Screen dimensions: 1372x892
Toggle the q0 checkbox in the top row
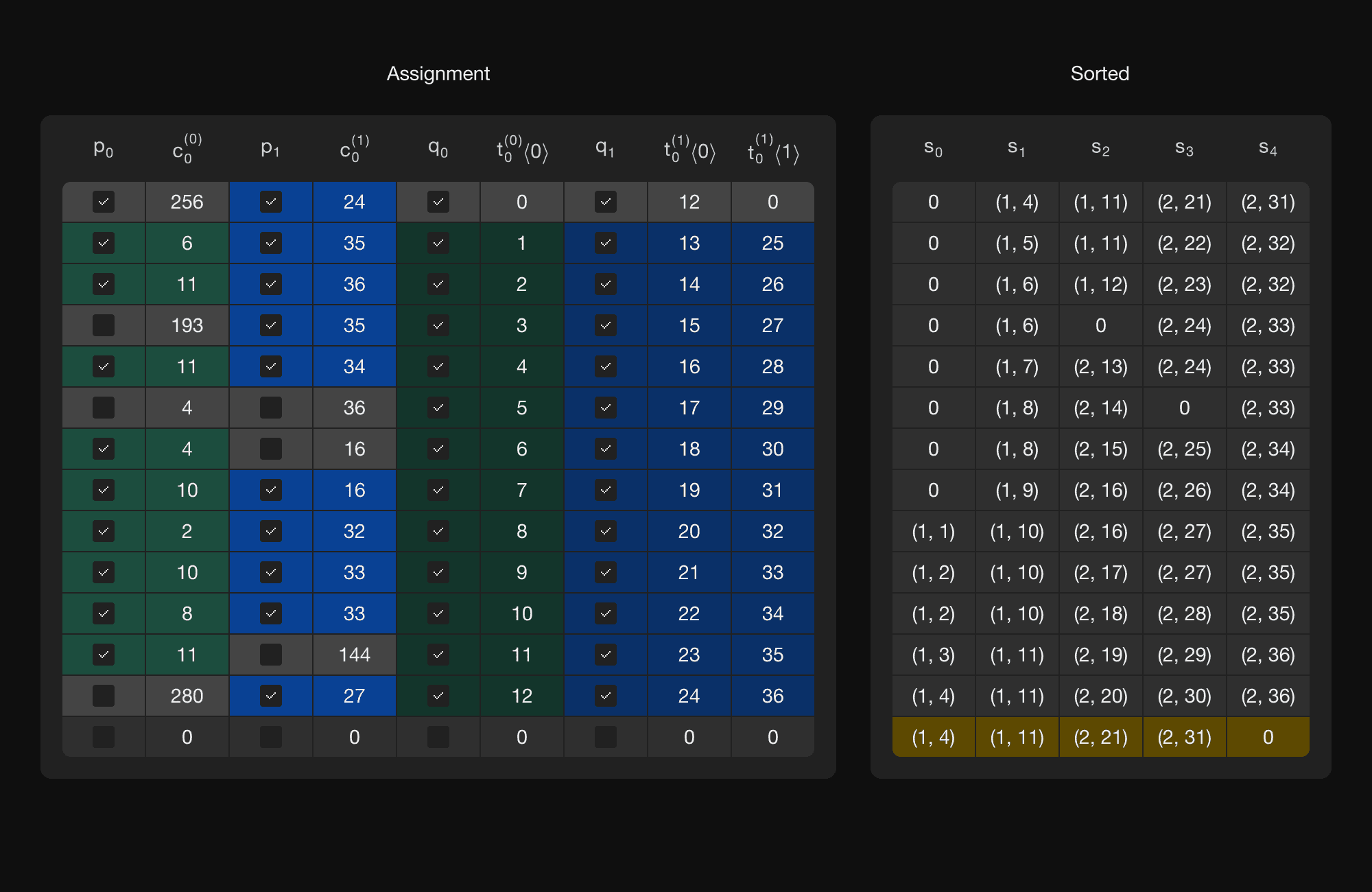pyautogui.click(x=438, y=202)
